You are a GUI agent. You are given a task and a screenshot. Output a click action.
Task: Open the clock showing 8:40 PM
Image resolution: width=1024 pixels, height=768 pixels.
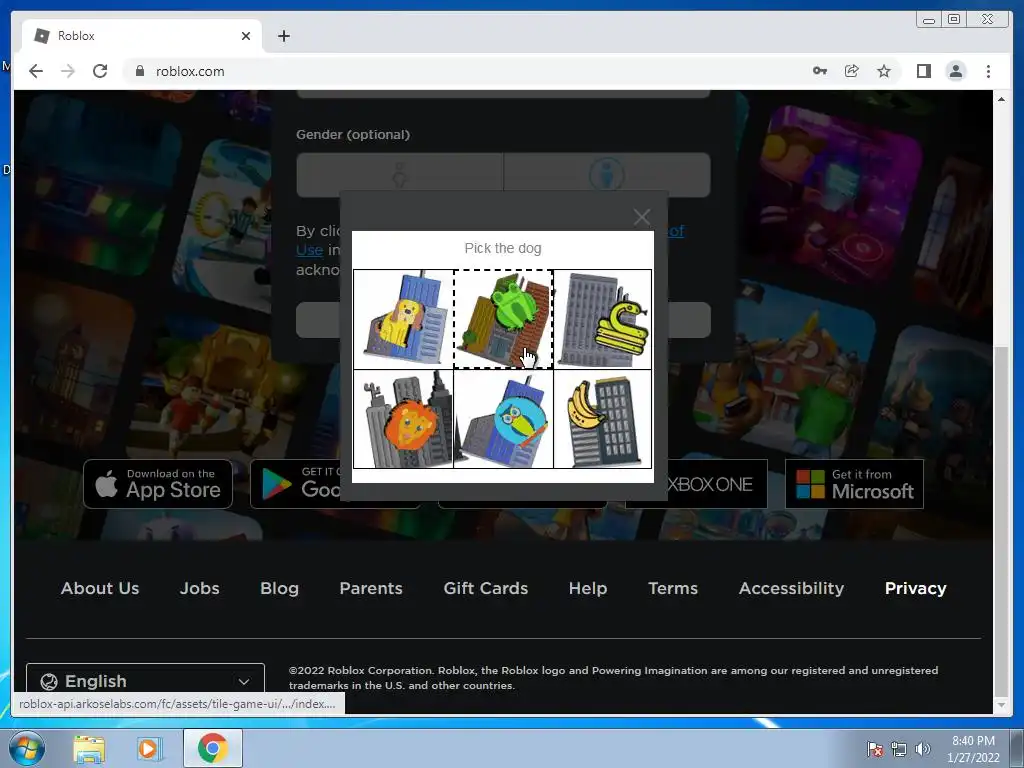972,748
